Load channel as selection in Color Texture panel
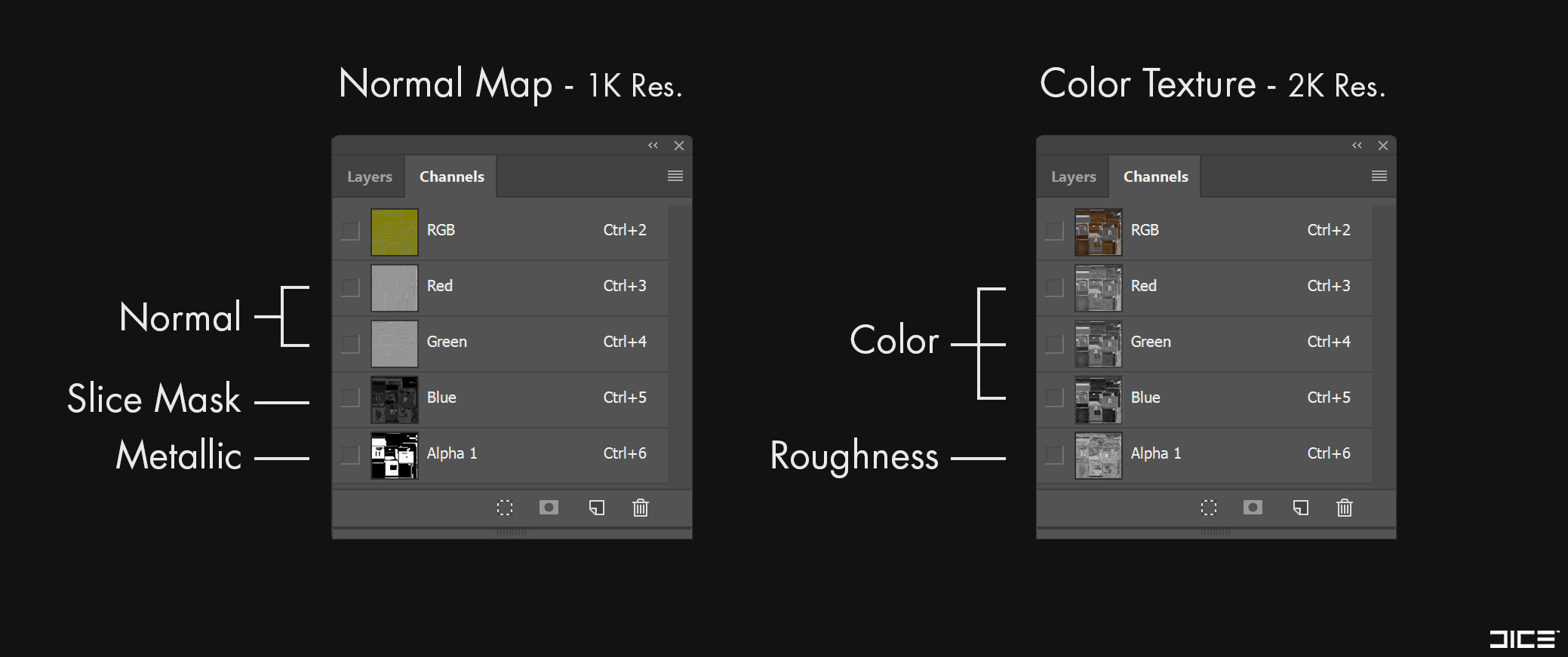 coord(1209,508)
